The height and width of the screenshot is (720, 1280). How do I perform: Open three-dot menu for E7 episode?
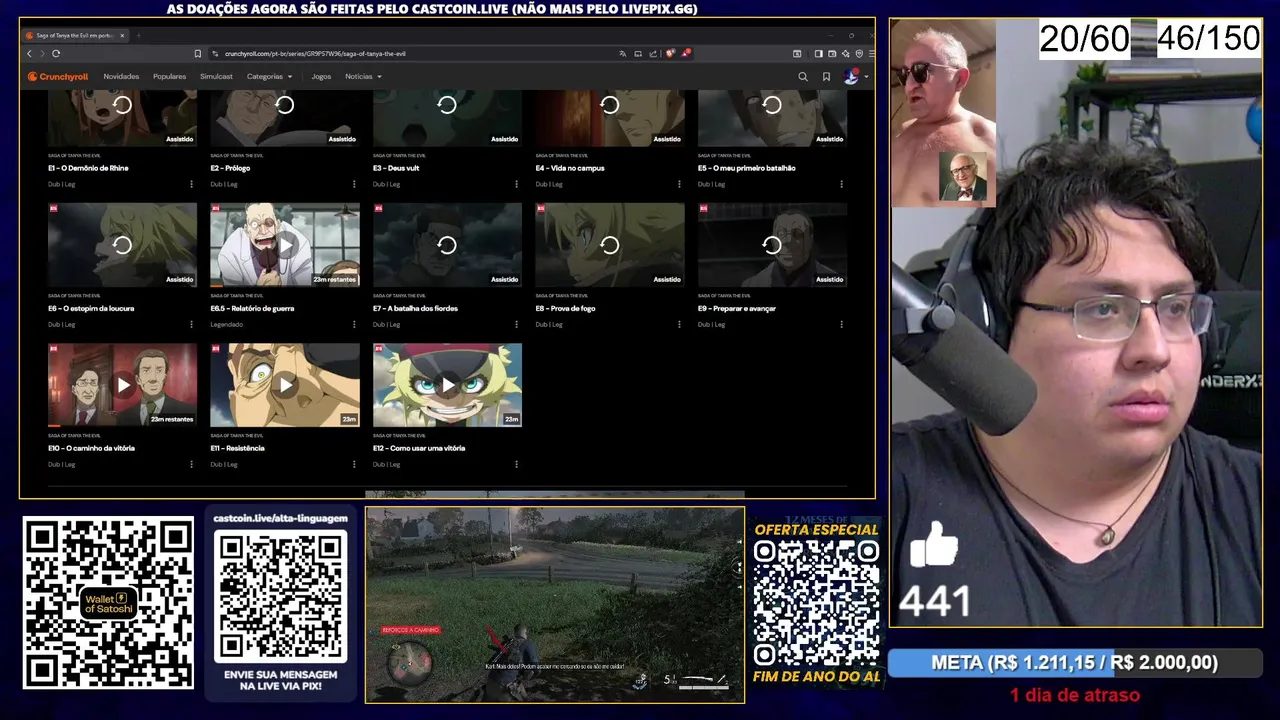tap(516, 324)
